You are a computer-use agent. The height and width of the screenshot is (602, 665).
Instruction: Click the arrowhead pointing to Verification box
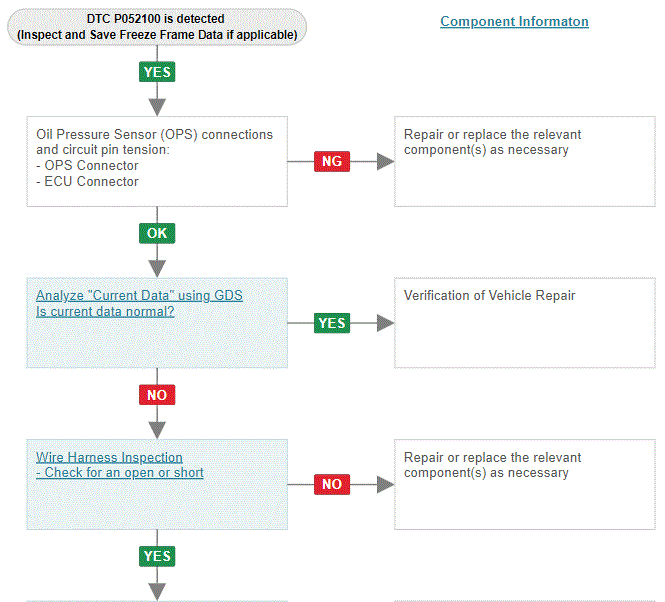point(386,323)
